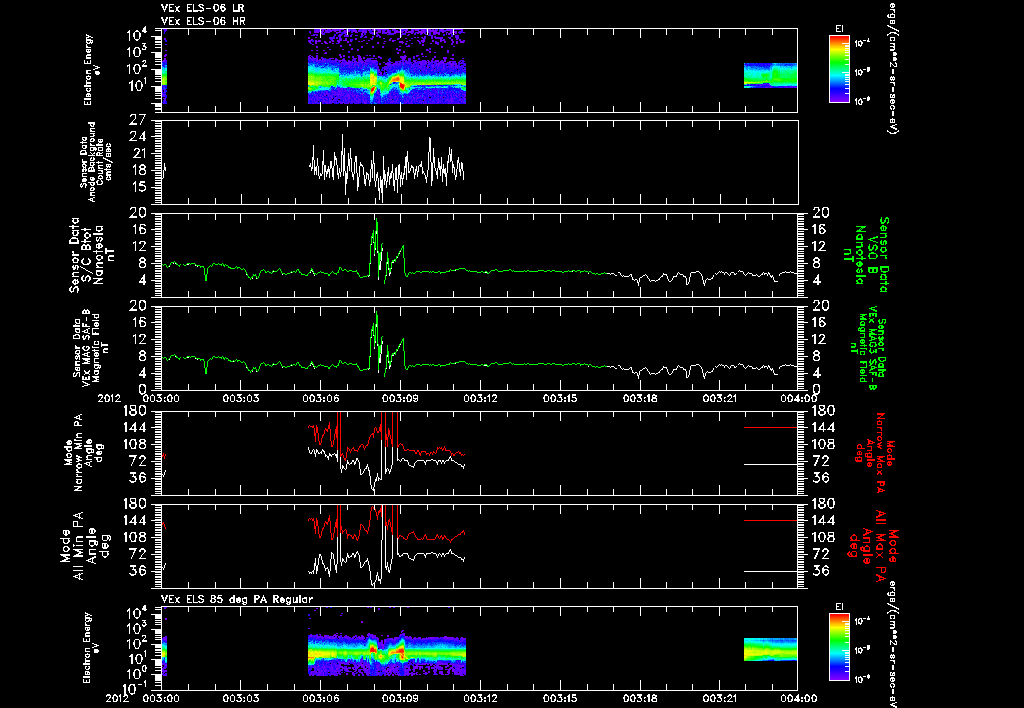Click the white count rate trace in the Anode Background panel
Screen dimensions: 1024x708
387,168
